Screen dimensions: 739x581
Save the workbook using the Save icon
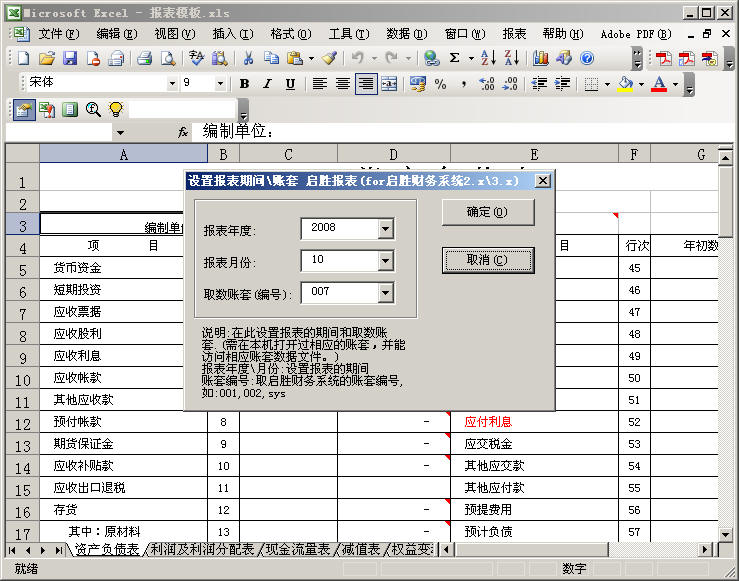pyautogui.click(x=70, y=58)
